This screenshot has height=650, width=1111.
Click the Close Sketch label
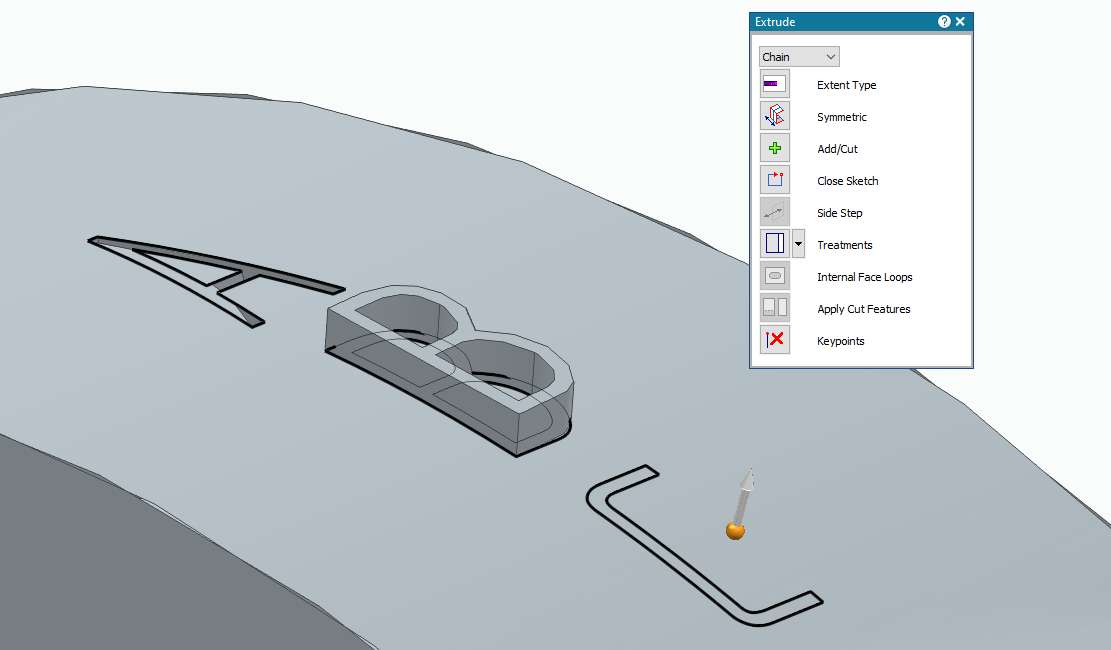(x=847, y=181)
